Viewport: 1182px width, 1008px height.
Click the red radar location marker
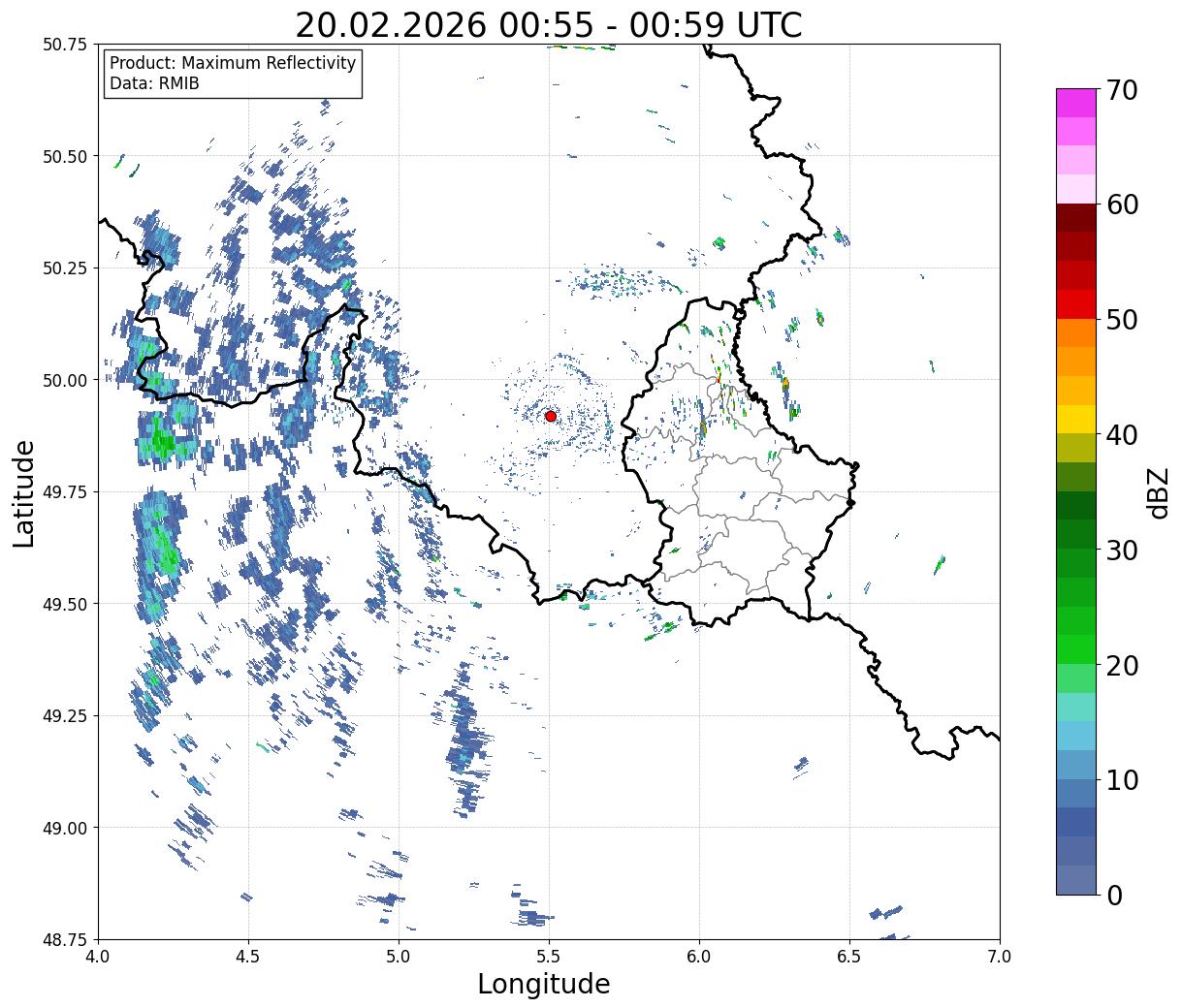point(551,416)
